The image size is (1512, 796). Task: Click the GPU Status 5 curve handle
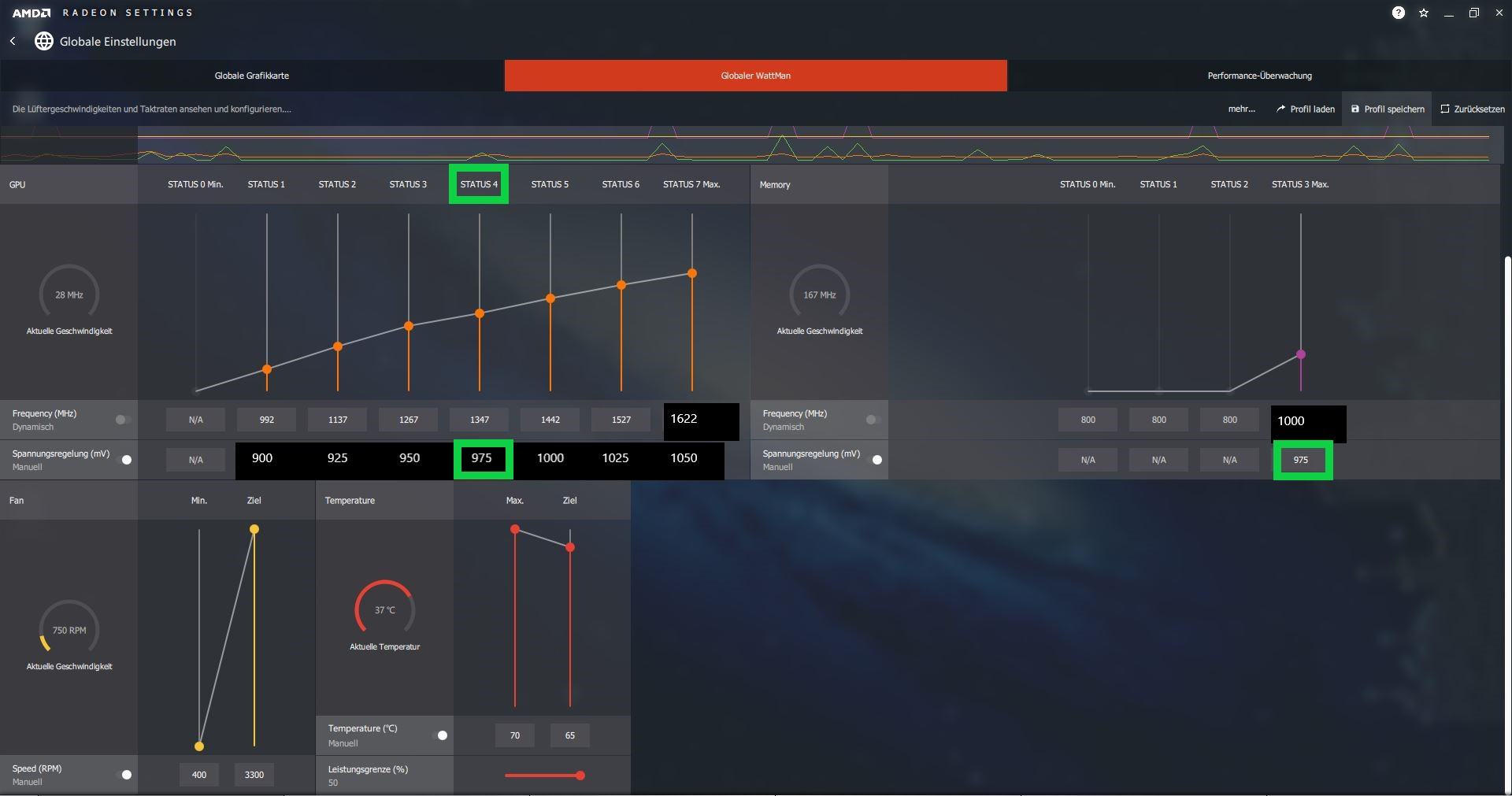click(x=550, y=298)
